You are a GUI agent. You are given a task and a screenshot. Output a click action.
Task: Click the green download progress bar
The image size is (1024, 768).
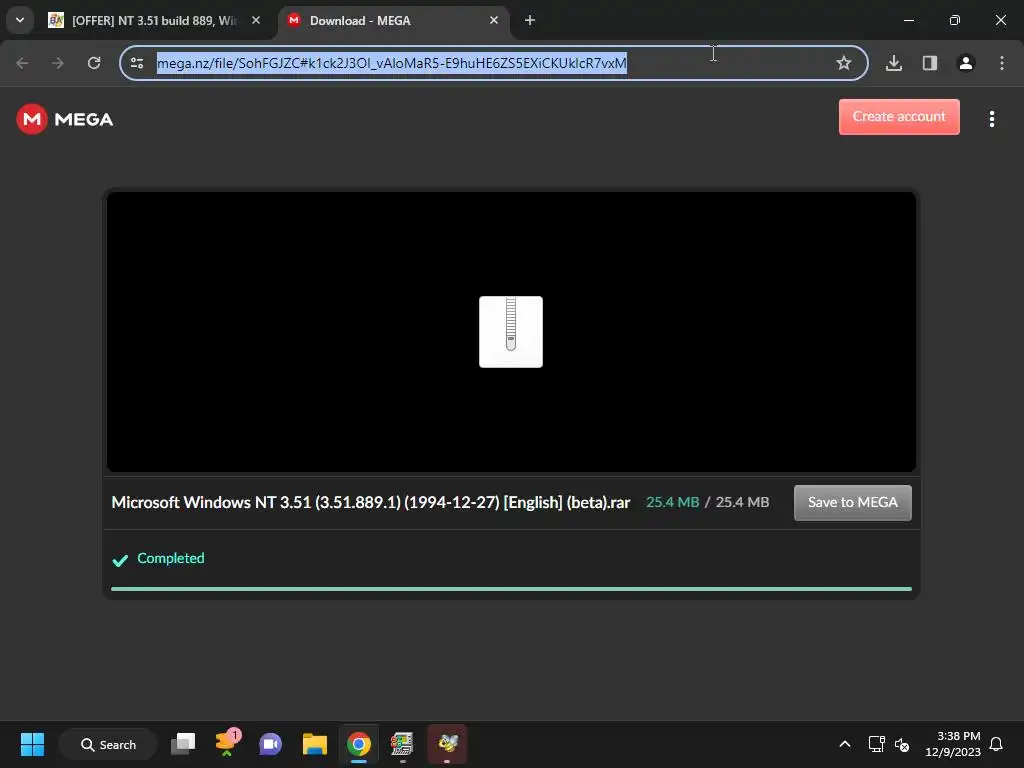tap(511, 588)
